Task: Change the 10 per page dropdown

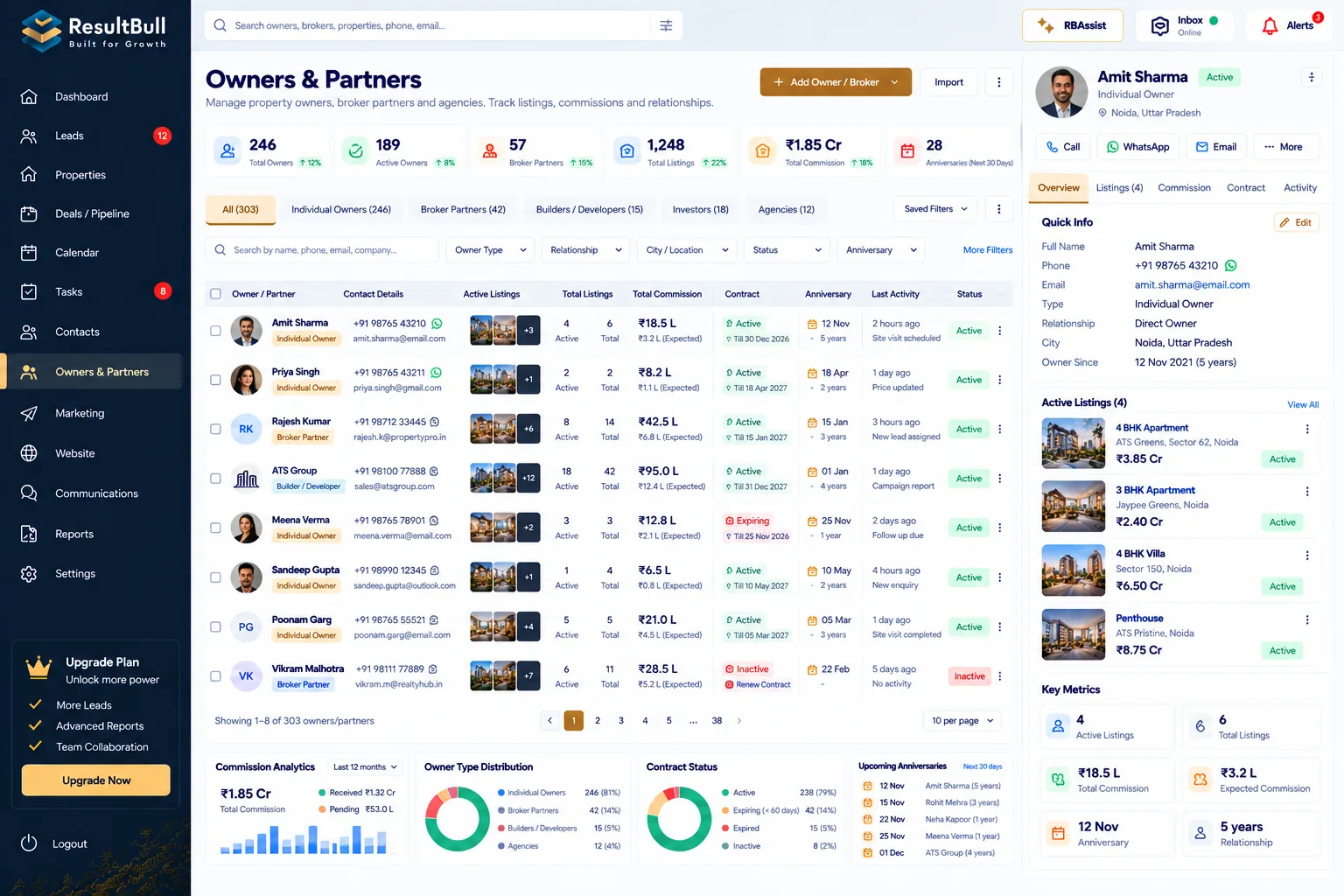Action: [962, 721]
